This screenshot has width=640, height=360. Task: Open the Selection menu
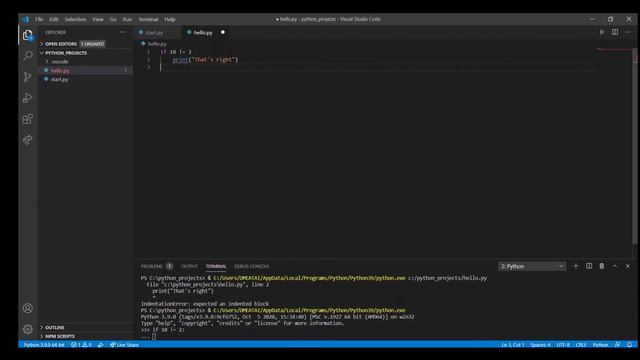(76, 19)
